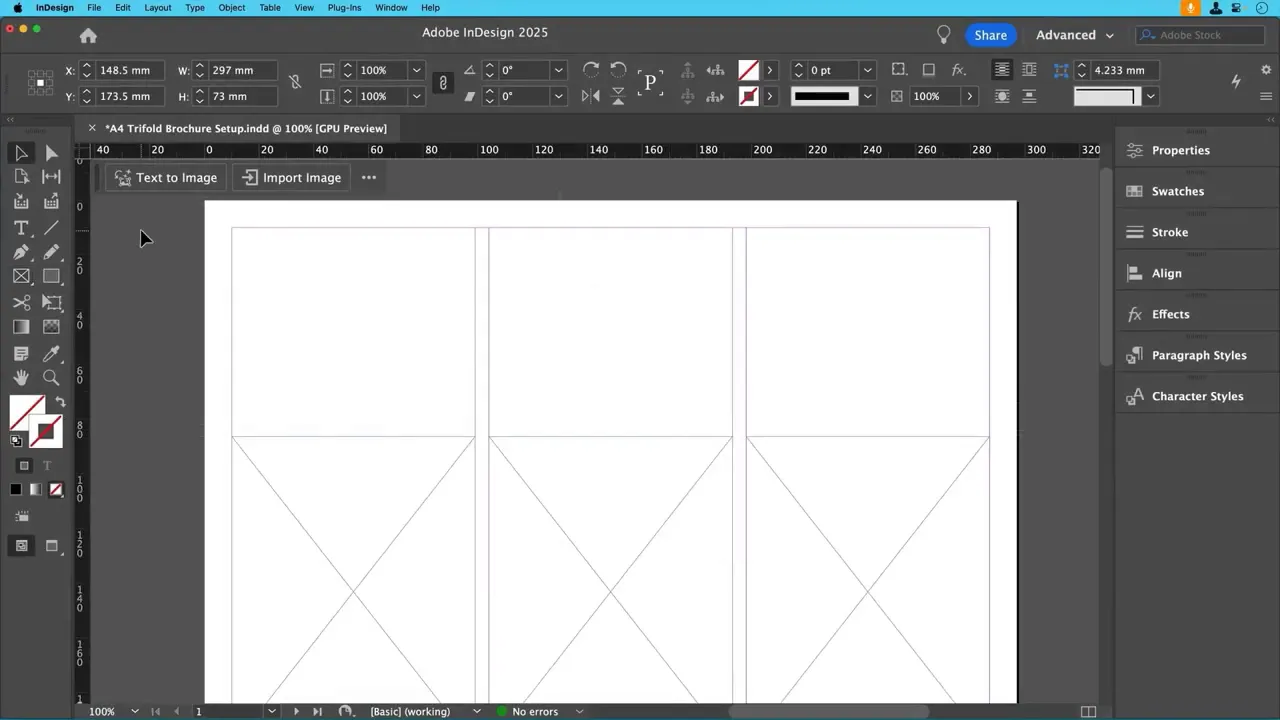Image resolution: width=1280 pixels, height=720 pixels.
Task: Expand the zoom percentage dropdown at bottom left
Action: click(135, 711)
